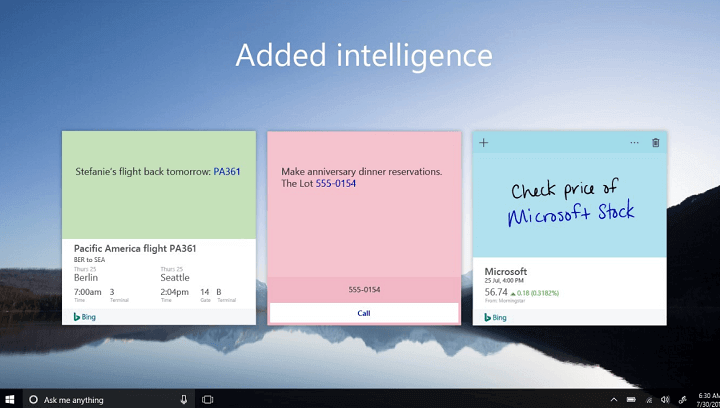Click the 56.74 stock price
Image resolution: width=720 pixels, height=408 pixels.
[496, 292]
